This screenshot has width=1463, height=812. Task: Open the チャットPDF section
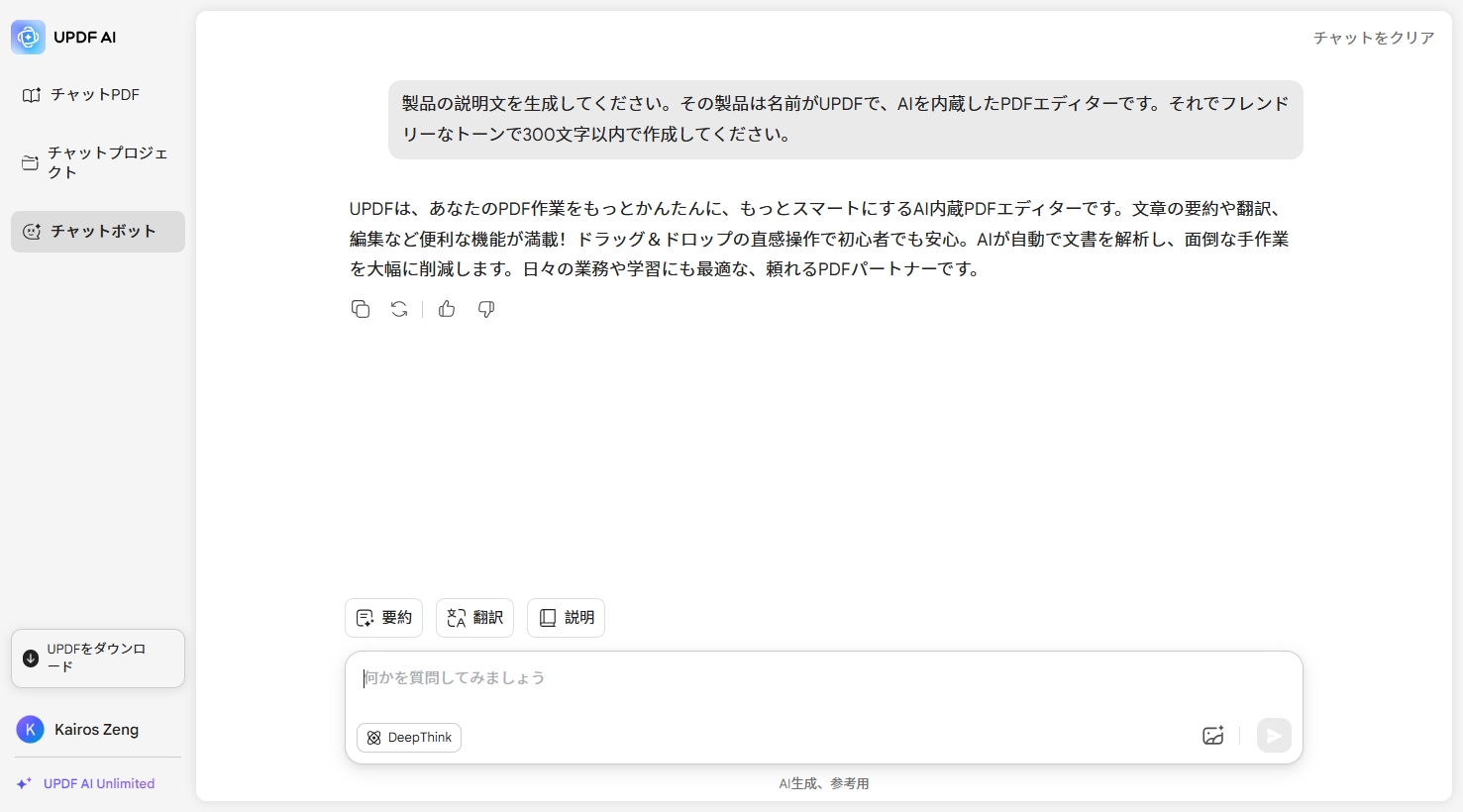[97, 95]
